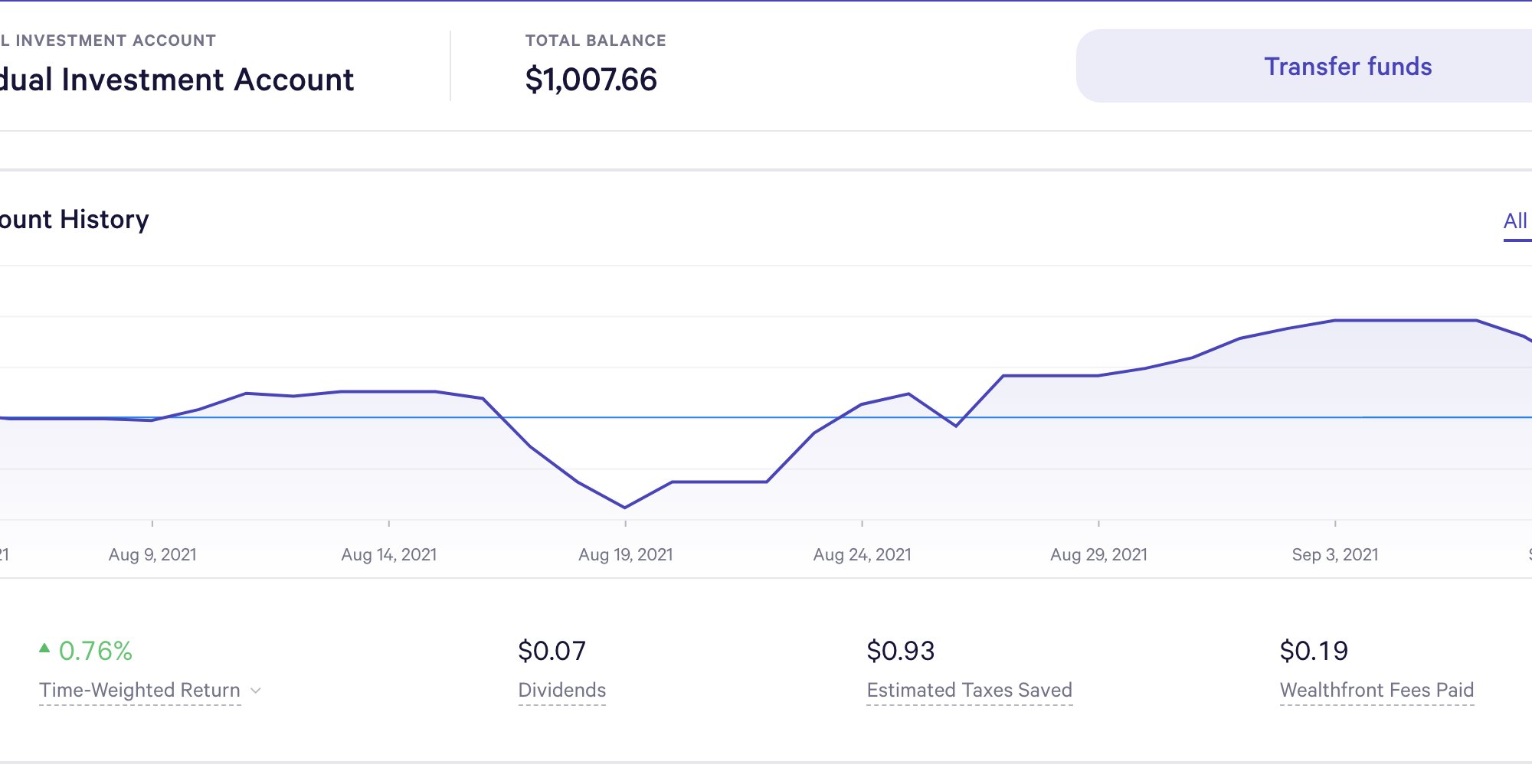Select the All time range tab

1515,221
